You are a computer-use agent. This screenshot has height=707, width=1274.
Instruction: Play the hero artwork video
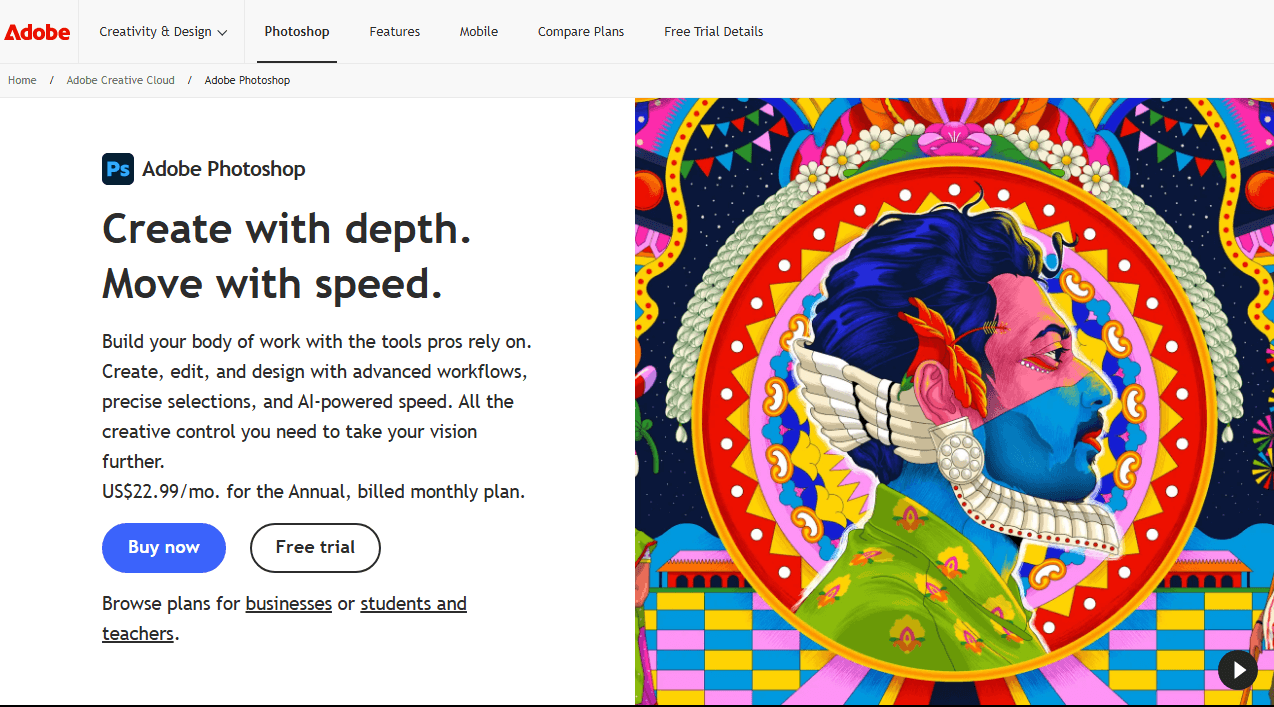[1238, 670]
